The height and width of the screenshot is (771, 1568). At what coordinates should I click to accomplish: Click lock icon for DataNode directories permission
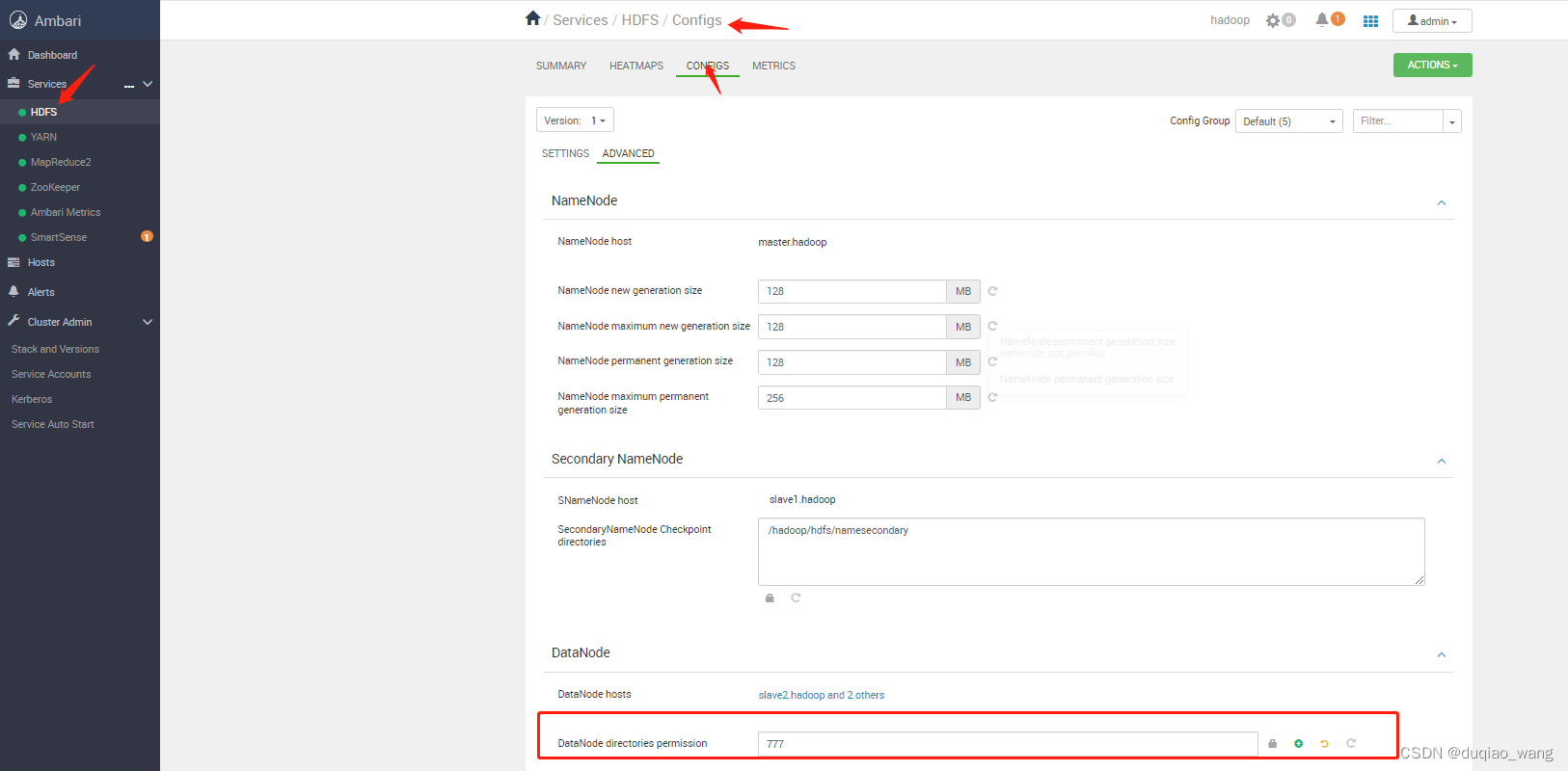click(1272, 743)
